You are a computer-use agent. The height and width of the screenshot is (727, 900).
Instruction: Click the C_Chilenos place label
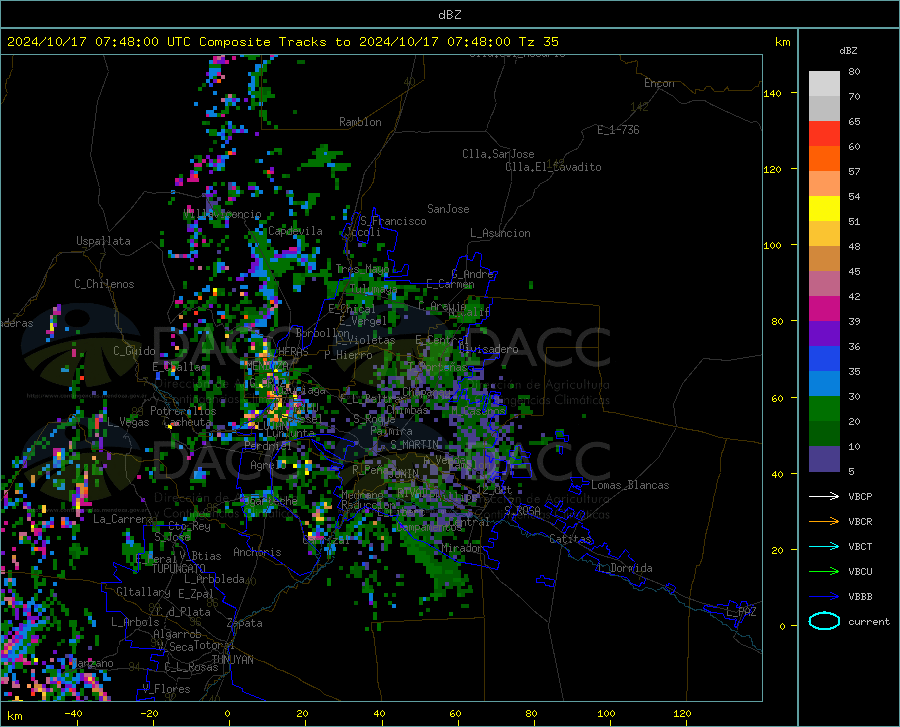(104, 284)
